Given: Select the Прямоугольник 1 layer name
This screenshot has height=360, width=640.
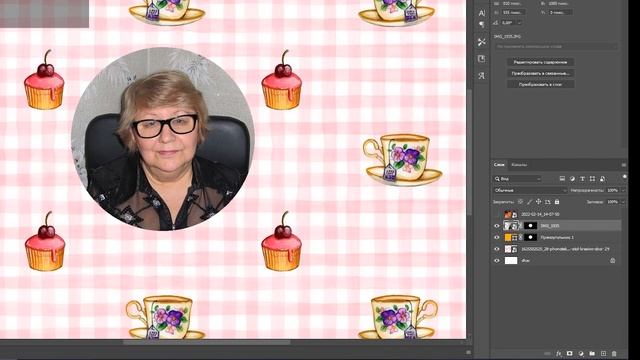Looking at the screenshot, I should tap(557, 237).
